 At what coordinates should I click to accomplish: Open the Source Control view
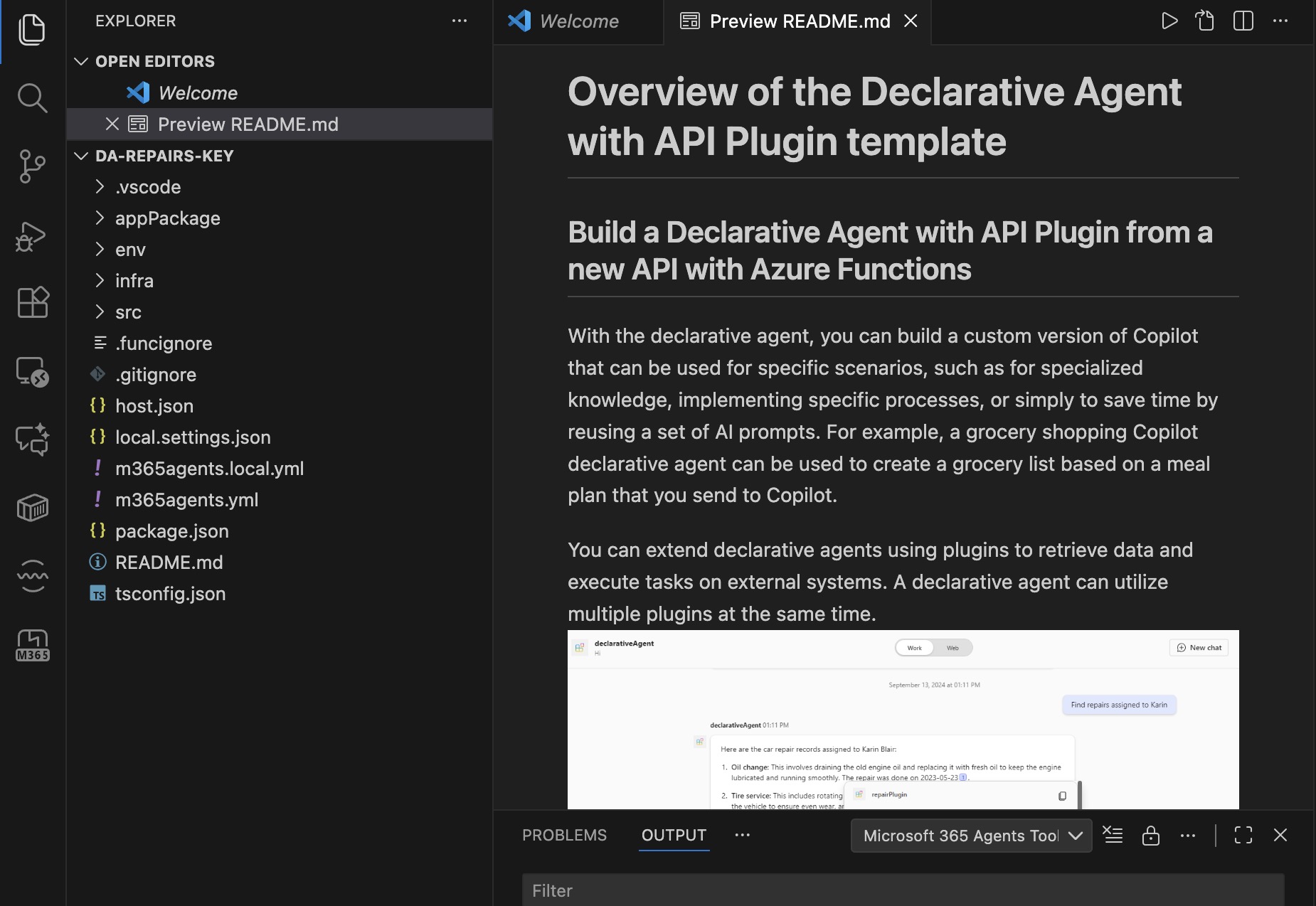tap(32, 166)
